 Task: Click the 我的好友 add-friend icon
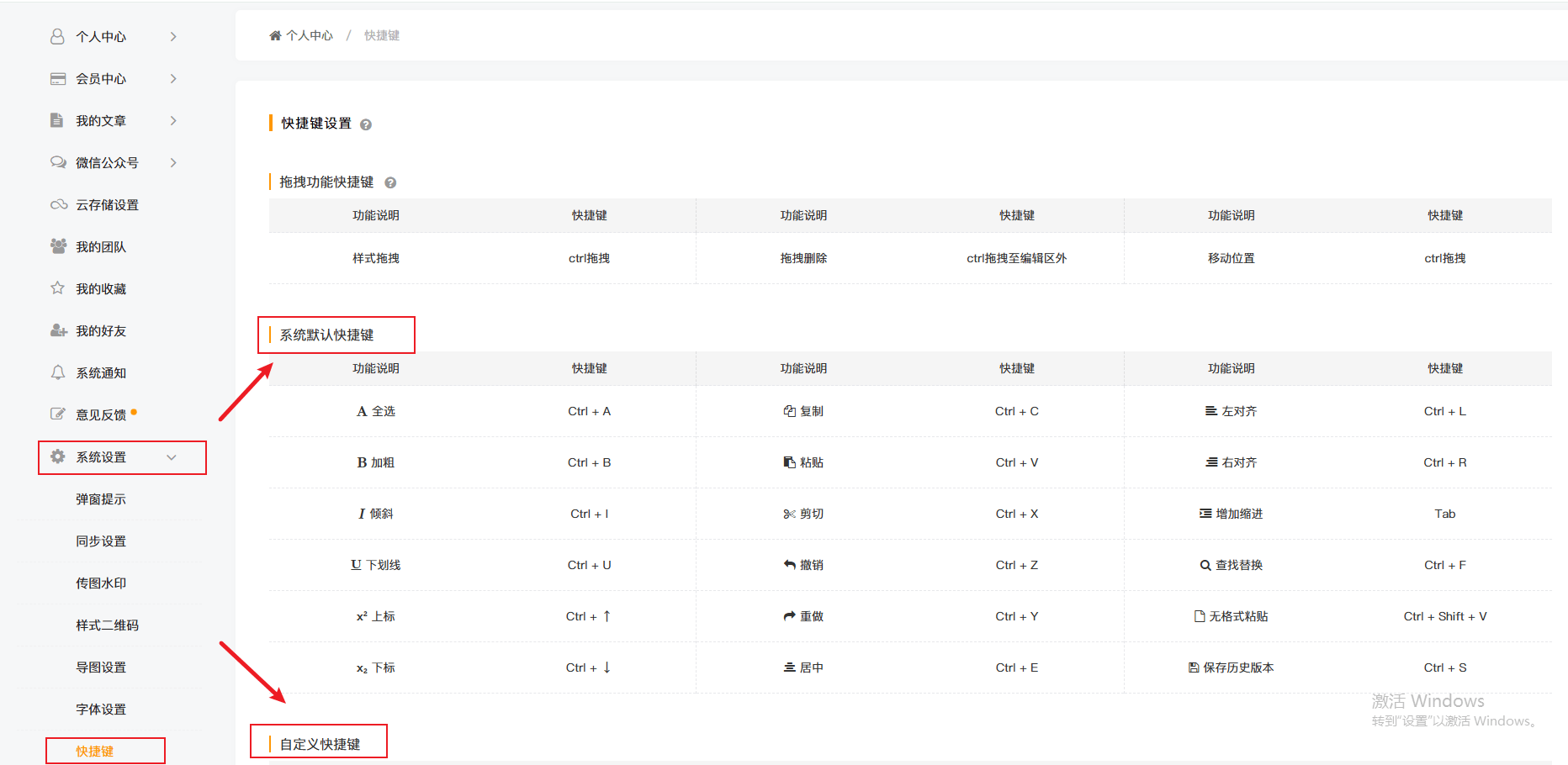(58, 330)
